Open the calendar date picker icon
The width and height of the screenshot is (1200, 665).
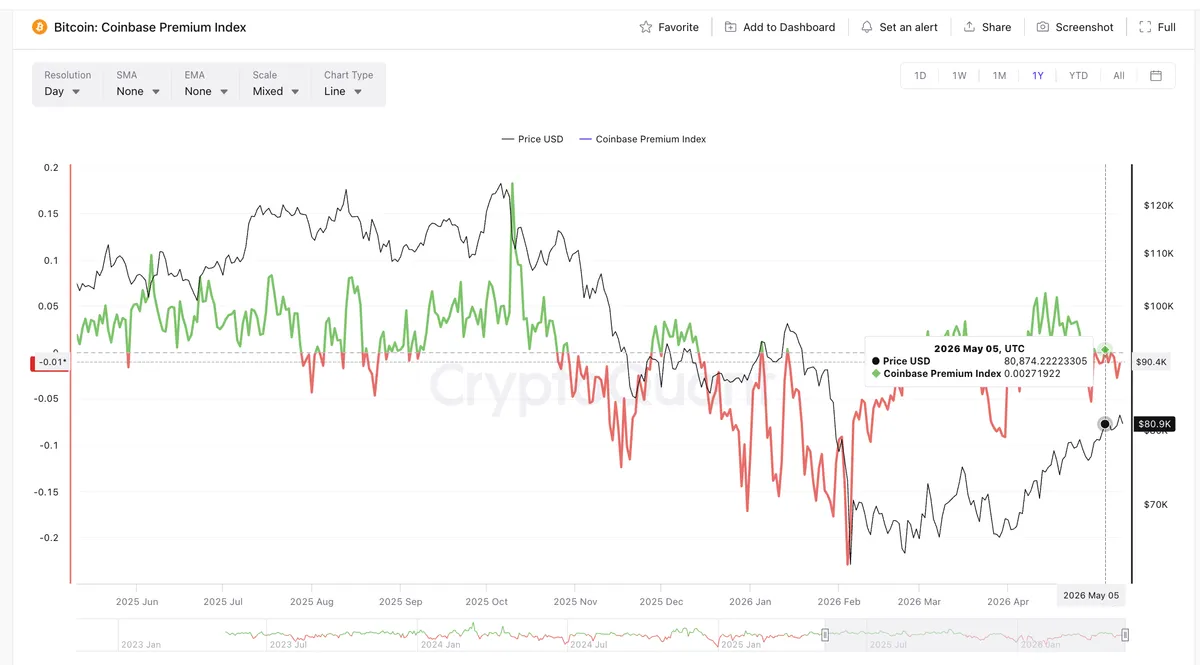pos(1156,76)
